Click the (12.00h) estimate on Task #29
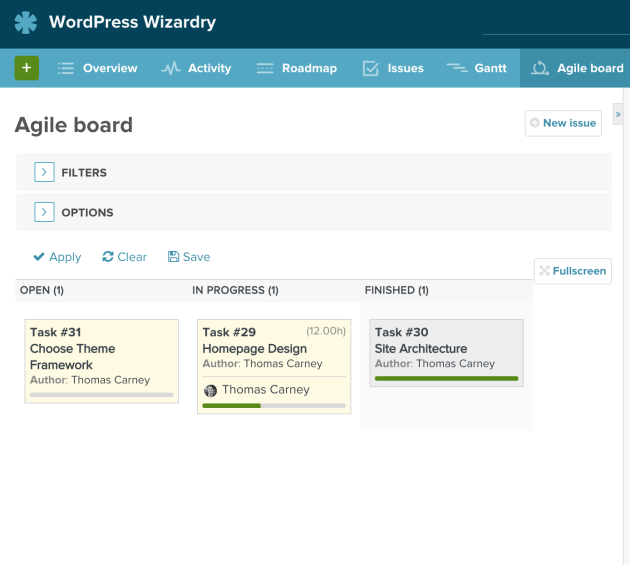Viewport: 630px width, 565px height. coord(326,331)
